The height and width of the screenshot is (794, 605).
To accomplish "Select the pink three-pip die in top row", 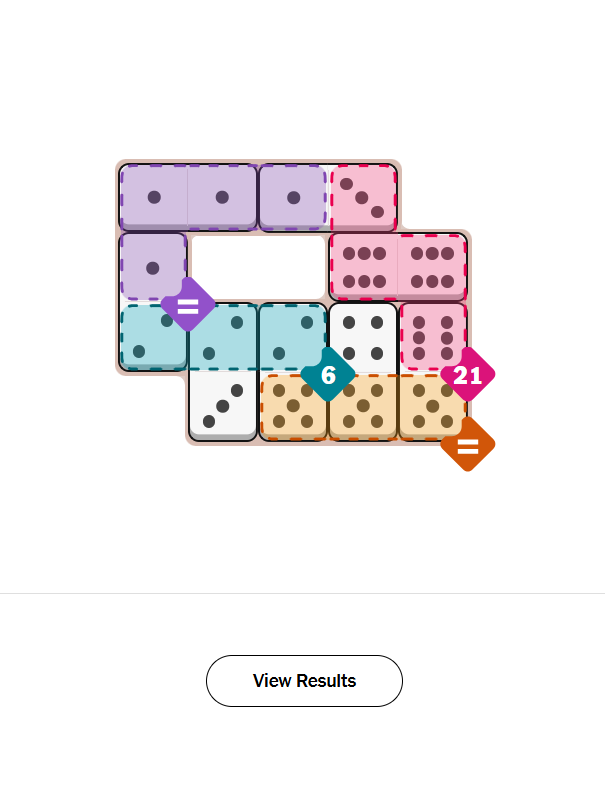I will point(363,197).
